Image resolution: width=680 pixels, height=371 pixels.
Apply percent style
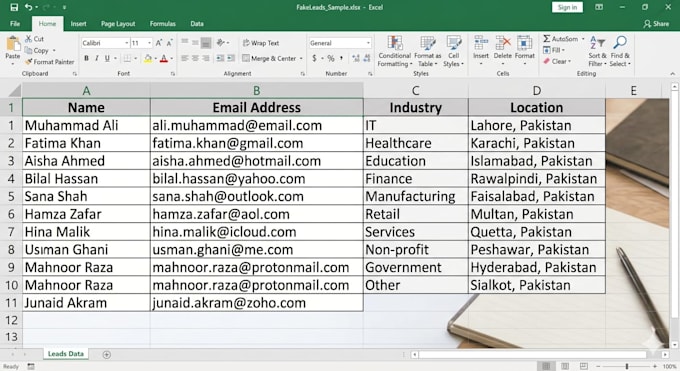pos(330,58)
